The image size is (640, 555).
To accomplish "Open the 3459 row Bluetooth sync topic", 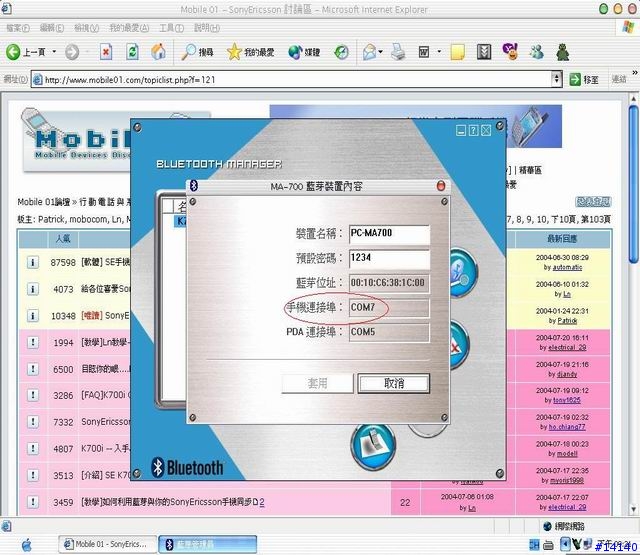I will click(169, 502).
